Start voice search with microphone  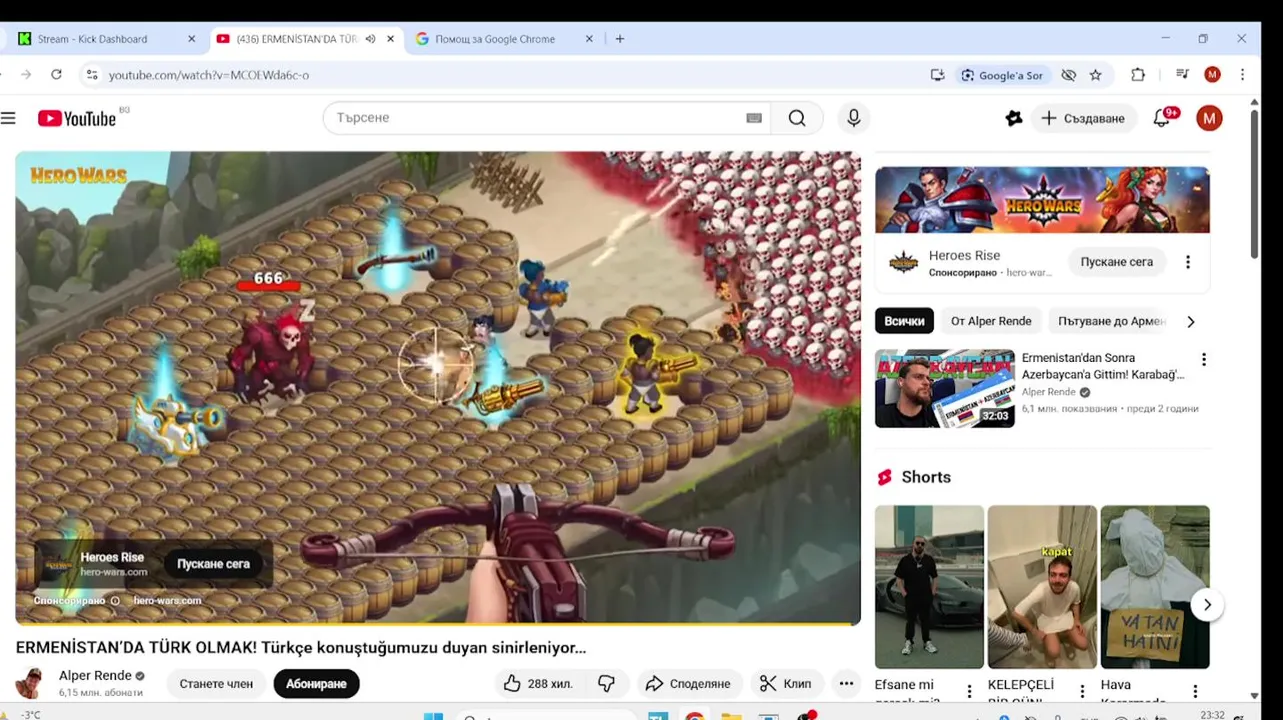click(x=853, y=118)
